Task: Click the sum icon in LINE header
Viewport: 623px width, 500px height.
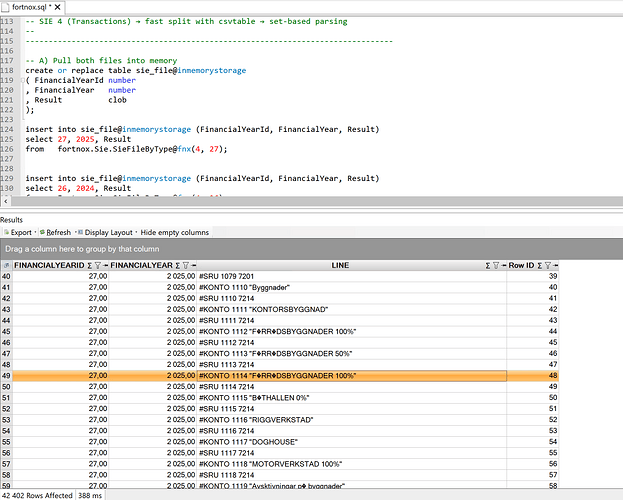Action: coord(487,265)
